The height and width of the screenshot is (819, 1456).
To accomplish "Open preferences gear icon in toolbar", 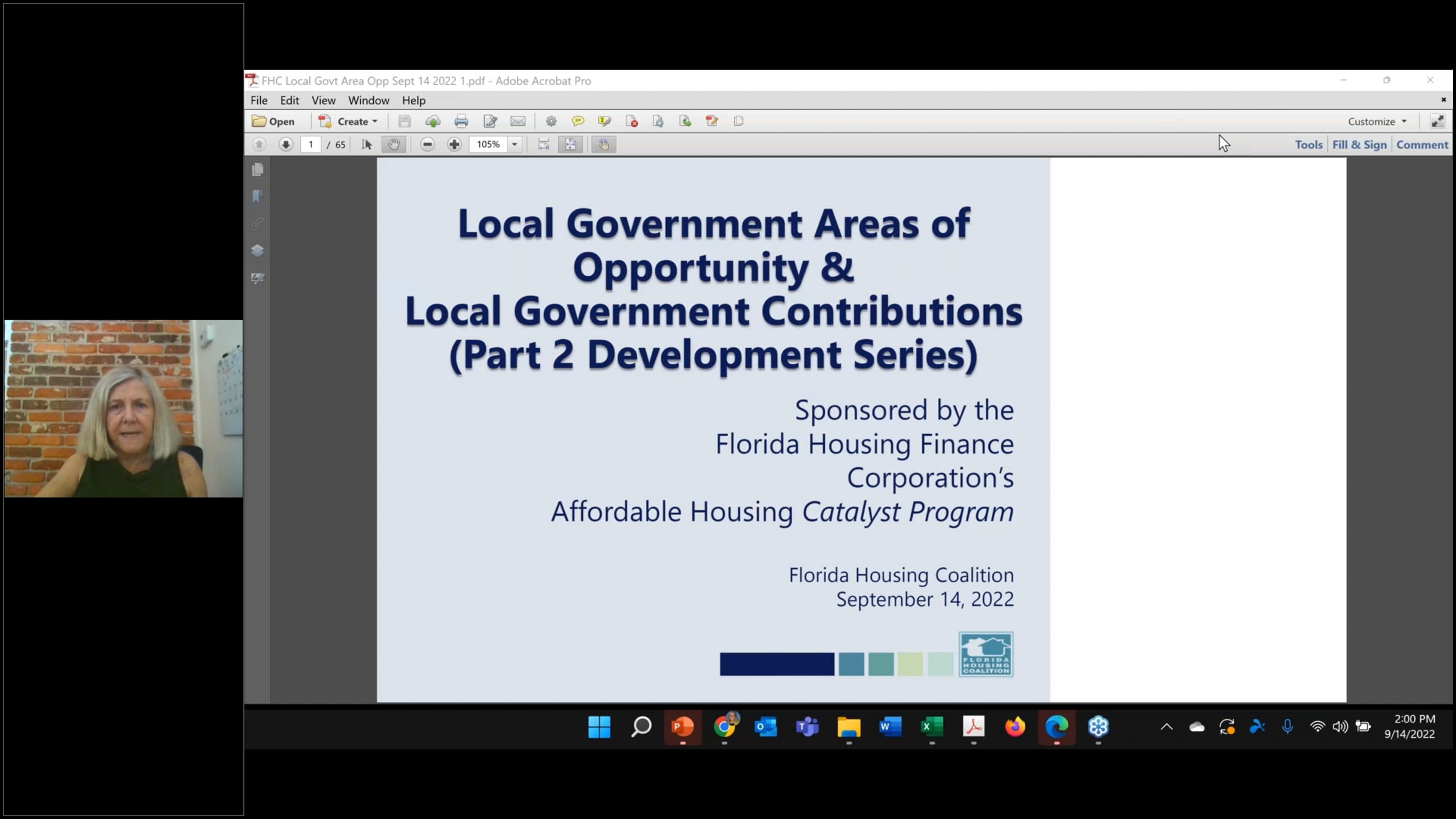I will click(551, 121).
